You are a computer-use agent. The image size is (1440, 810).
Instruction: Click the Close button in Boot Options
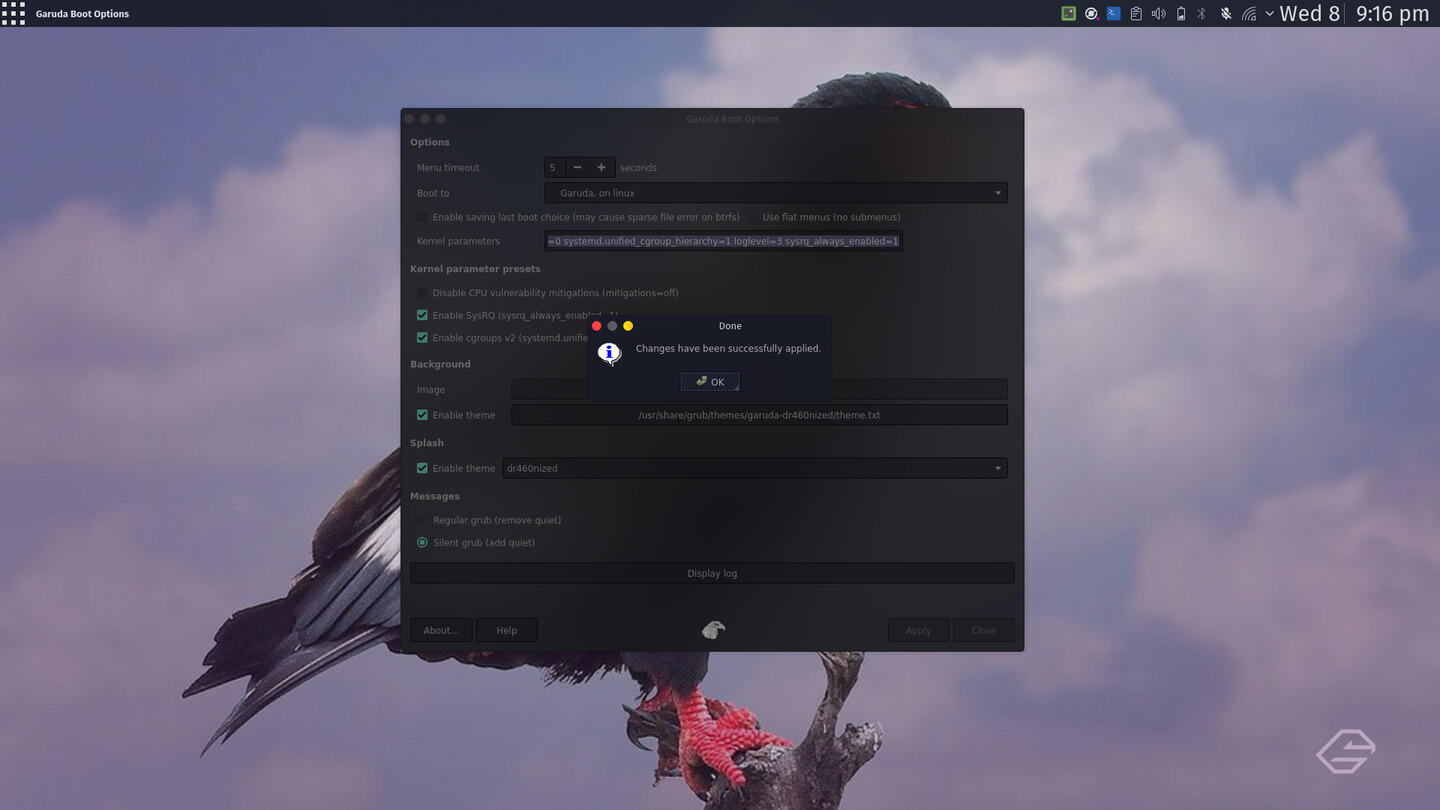[x=983, y=630]
